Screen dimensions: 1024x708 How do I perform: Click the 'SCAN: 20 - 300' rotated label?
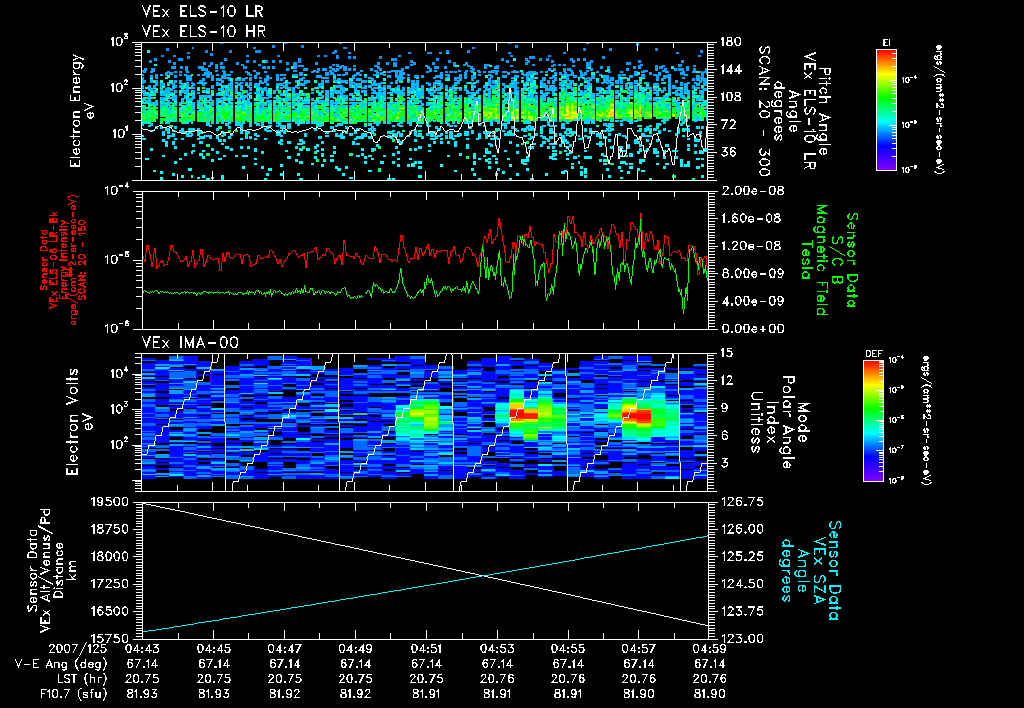point(763,111)
